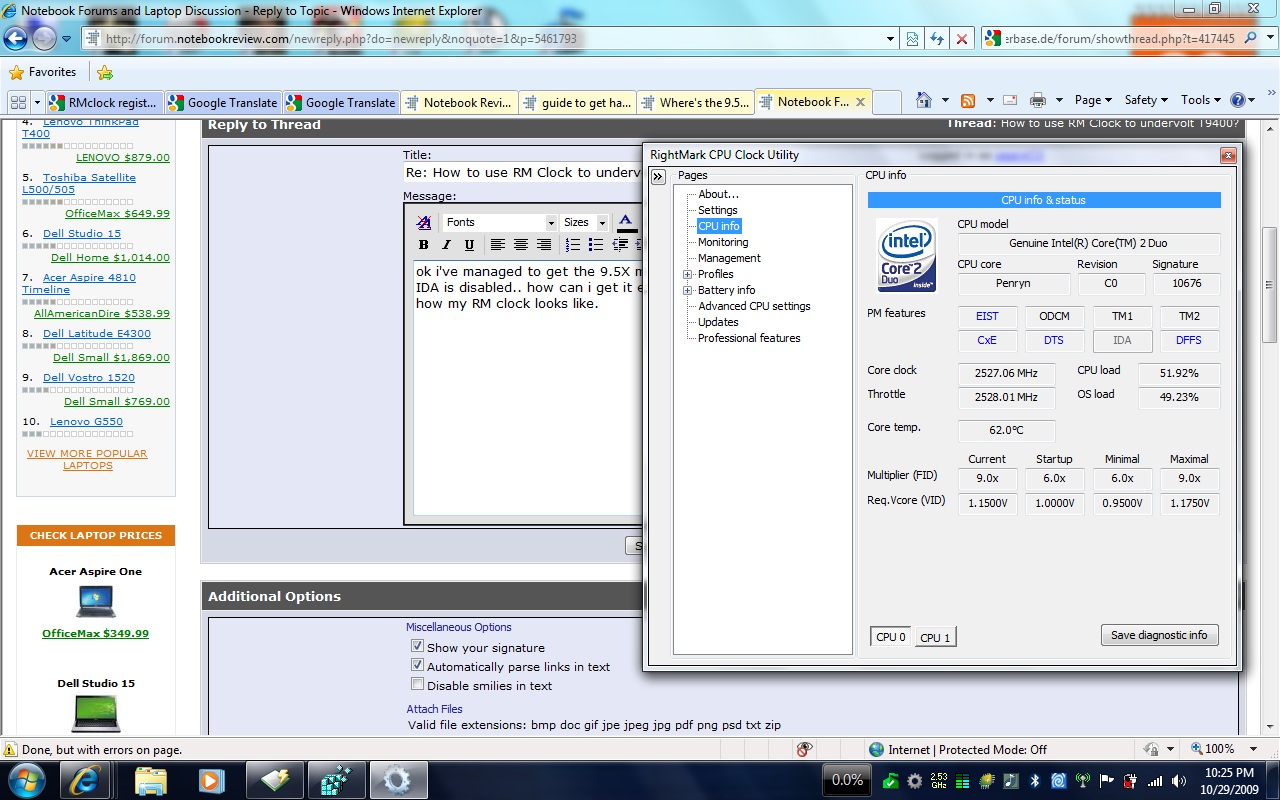Select Management in the Pages tree
1280x800 pixels.
click(x=729, y=258)
